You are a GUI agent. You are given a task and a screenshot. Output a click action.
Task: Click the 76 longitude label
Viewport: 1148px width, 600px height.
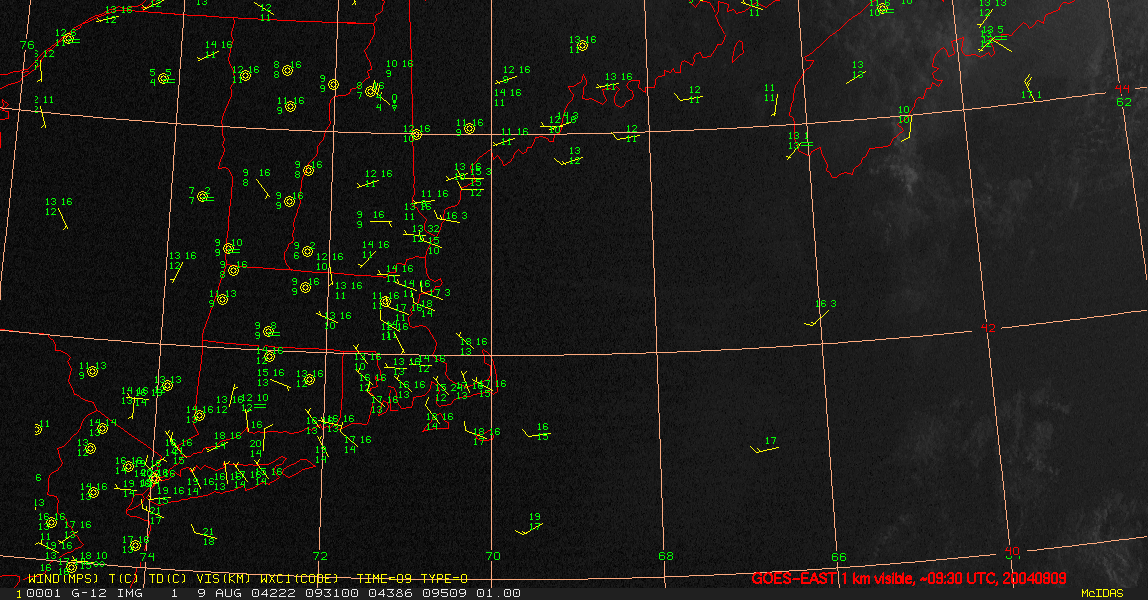tap(26, 45)
